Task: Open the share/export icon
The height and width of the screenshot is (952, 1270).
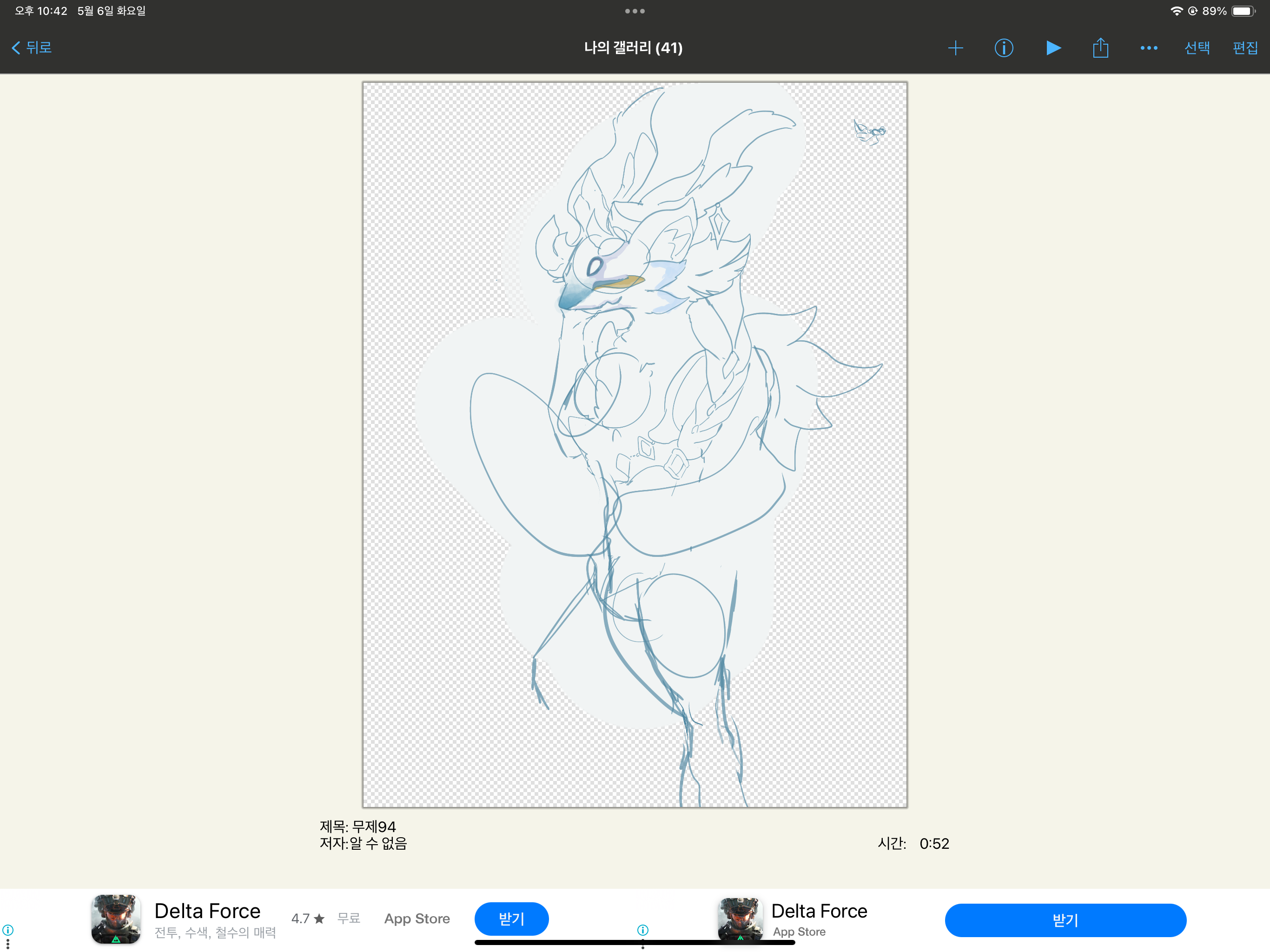Action: (x=1101, y=47)
